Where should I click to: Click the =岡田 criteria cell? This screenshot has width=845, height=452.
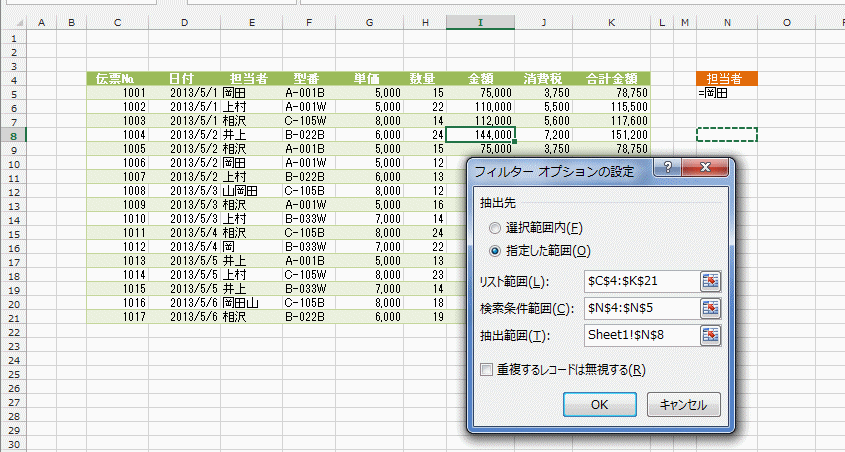[727, 93]
